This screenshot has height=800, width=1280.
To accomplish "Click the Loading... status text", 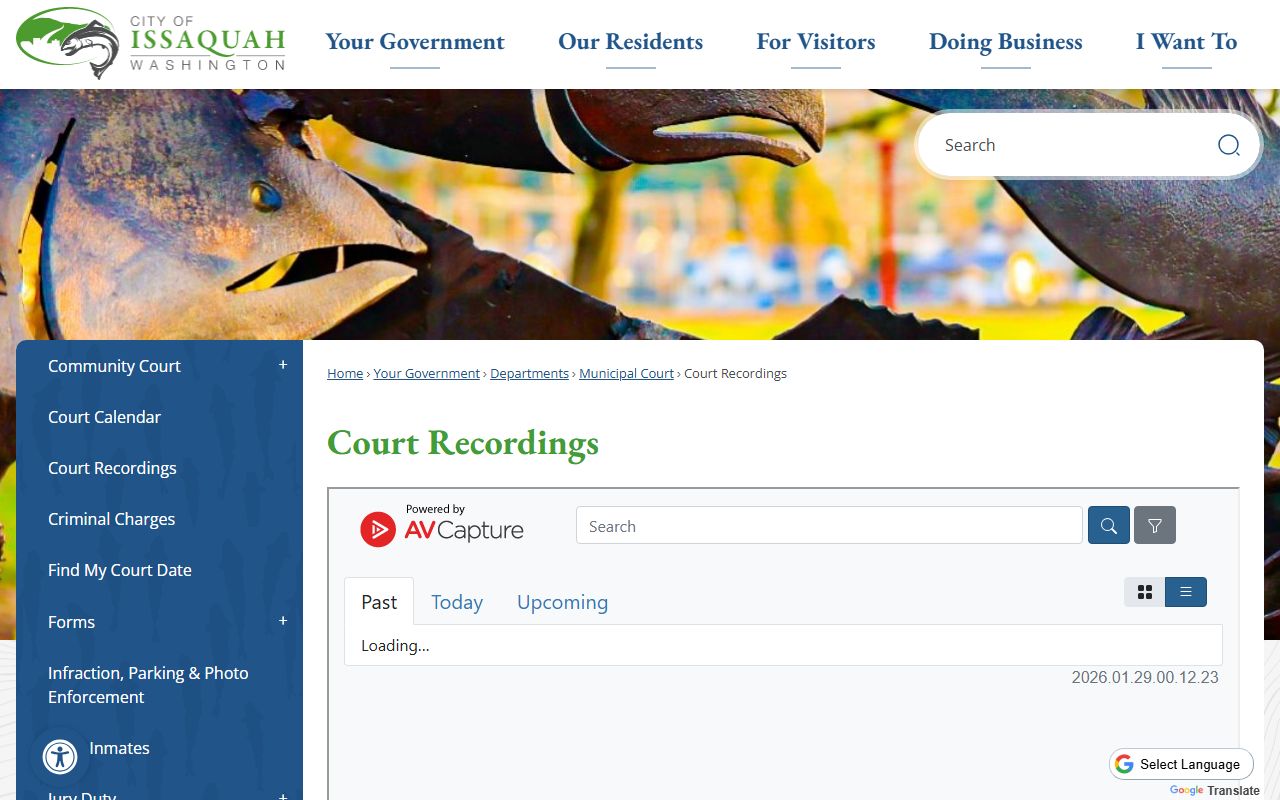I will click(x=395, y=646).
